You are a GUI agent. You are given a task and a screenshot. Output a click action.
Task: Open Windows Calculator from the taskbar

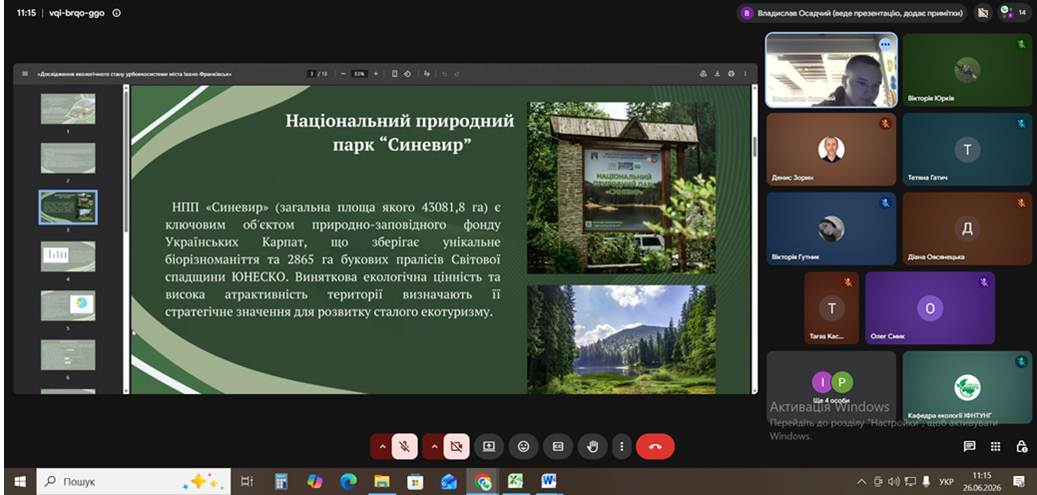click(281, 481)
